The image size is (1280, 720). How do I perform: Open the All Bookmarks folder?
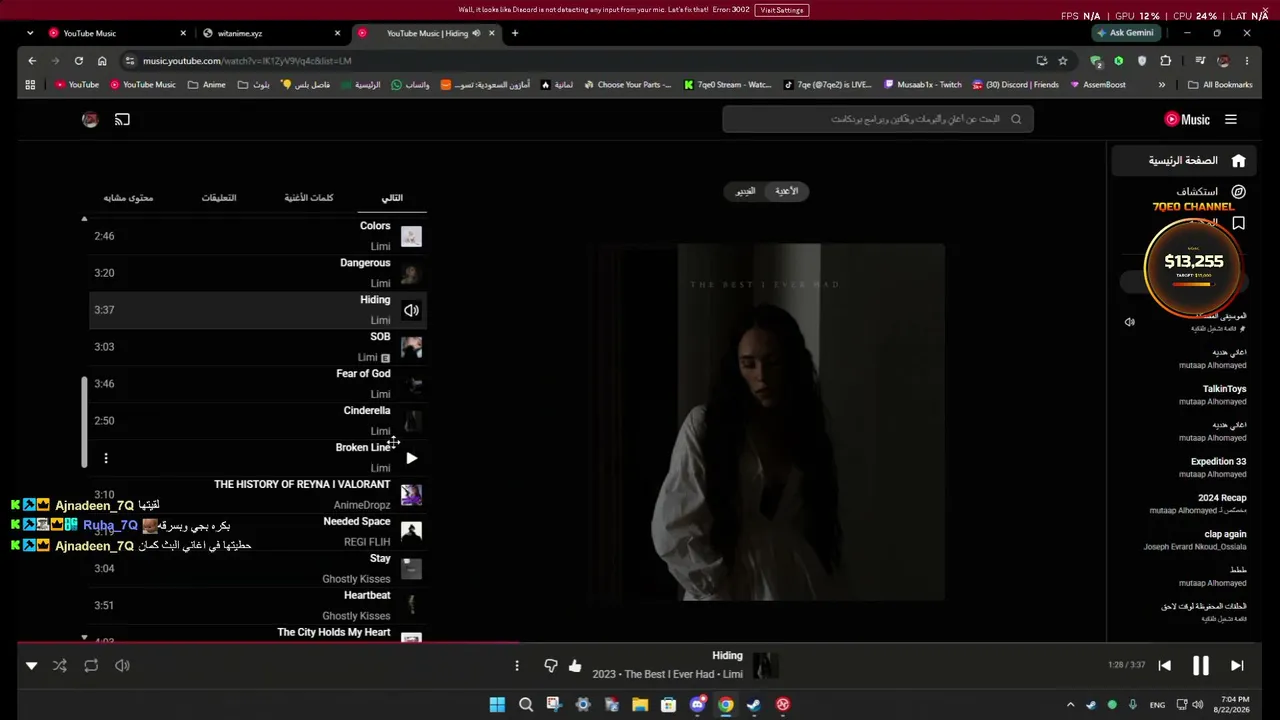coord(1220,85)
